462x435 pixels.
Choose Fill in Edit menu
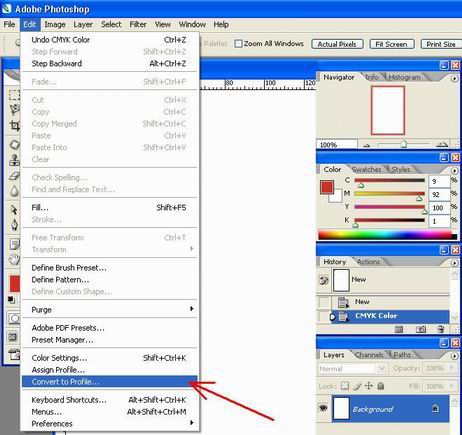coord(110,208)
